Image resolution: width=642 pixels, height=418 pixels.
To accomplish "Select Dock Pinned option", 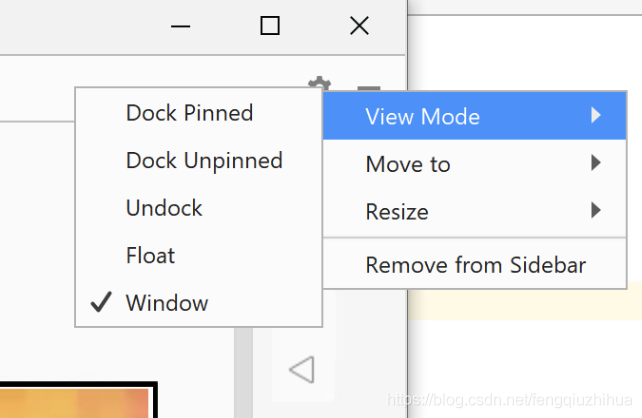I will (x=189, y=113).
